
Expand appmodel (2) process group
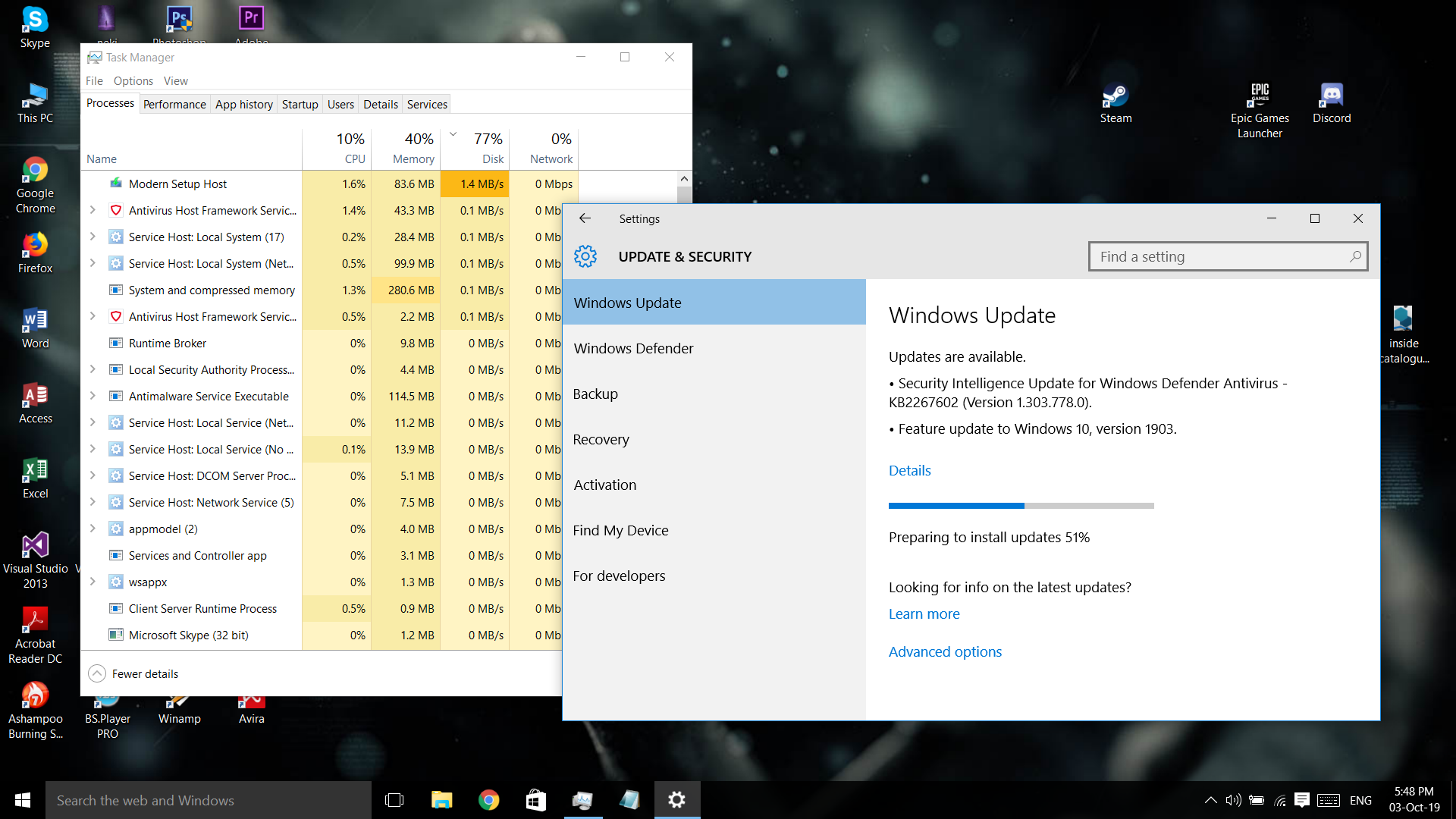point(93,529)
